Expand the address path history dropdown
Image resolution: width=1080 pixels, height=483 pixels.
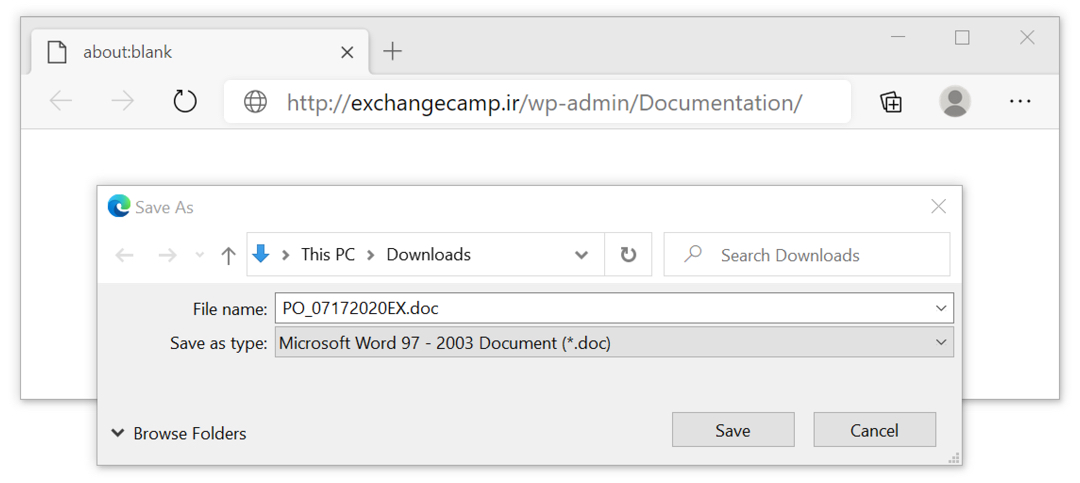point(581,255)
